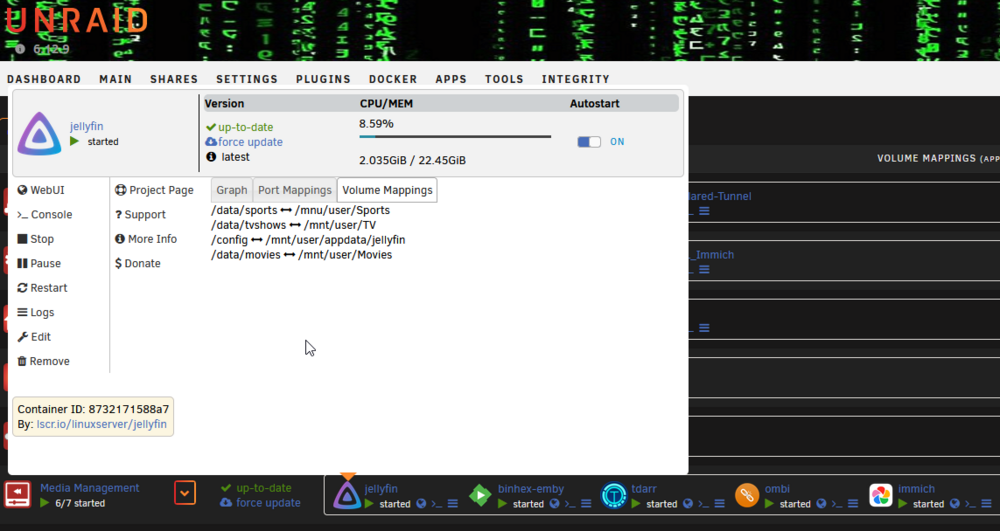Toggle the jellyfin Autostart switch

(589, 142)
